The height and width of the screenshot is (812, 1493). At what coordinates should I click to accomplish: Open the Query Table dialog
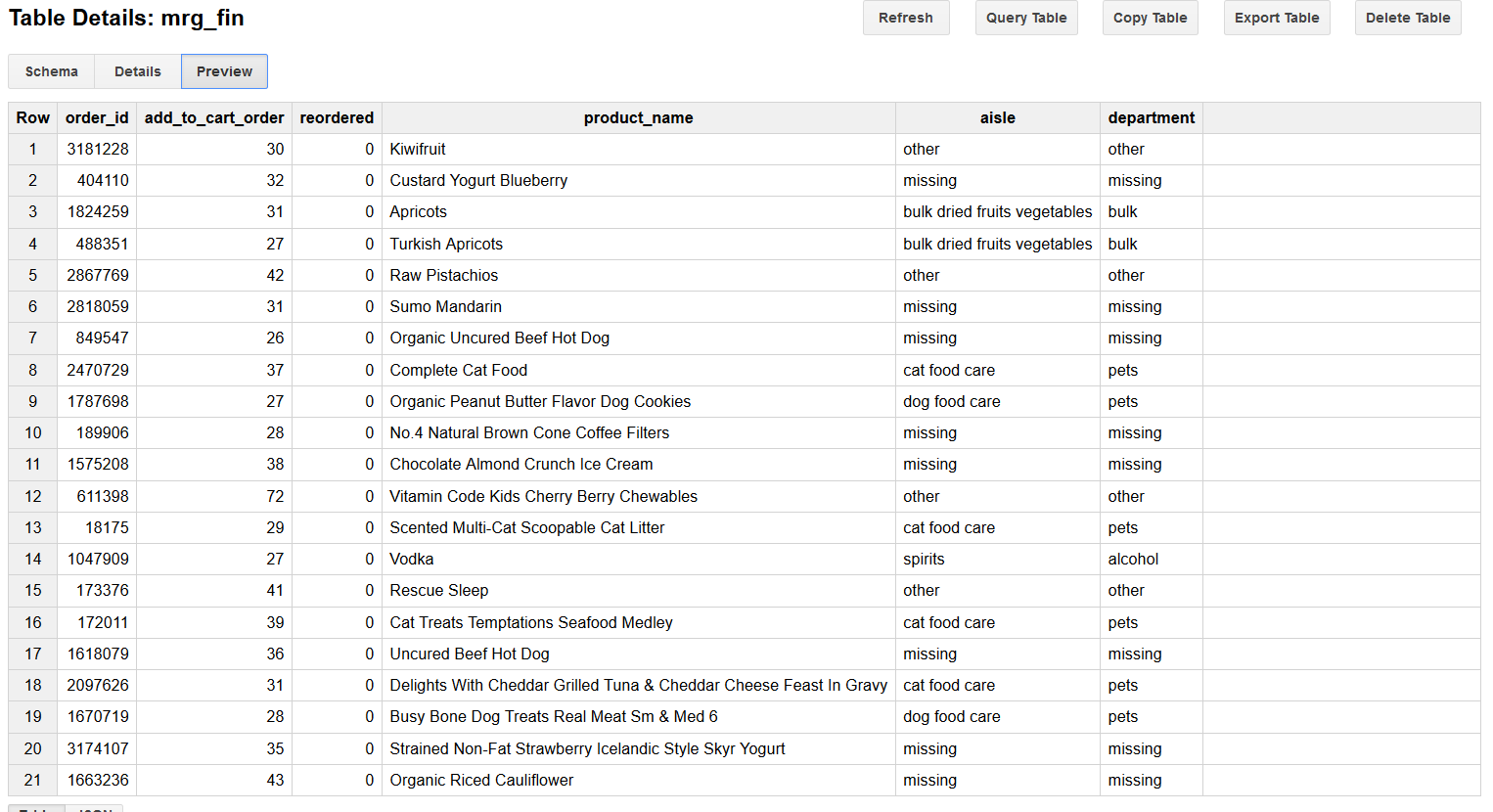[x=1025, y=18]
